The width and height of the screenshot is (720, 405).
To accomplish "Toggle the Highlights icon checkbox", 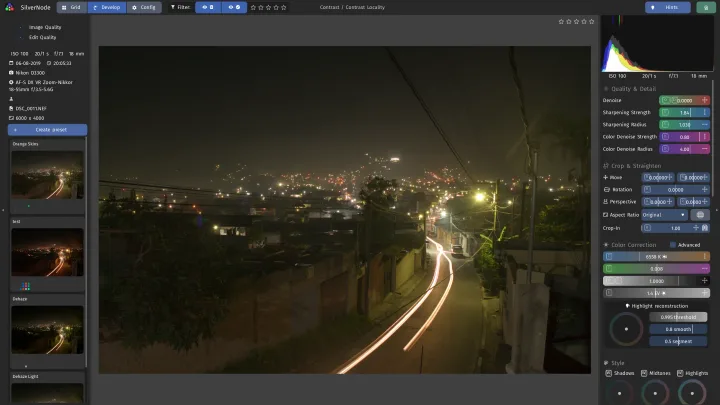I will click(x=680, y=373).
